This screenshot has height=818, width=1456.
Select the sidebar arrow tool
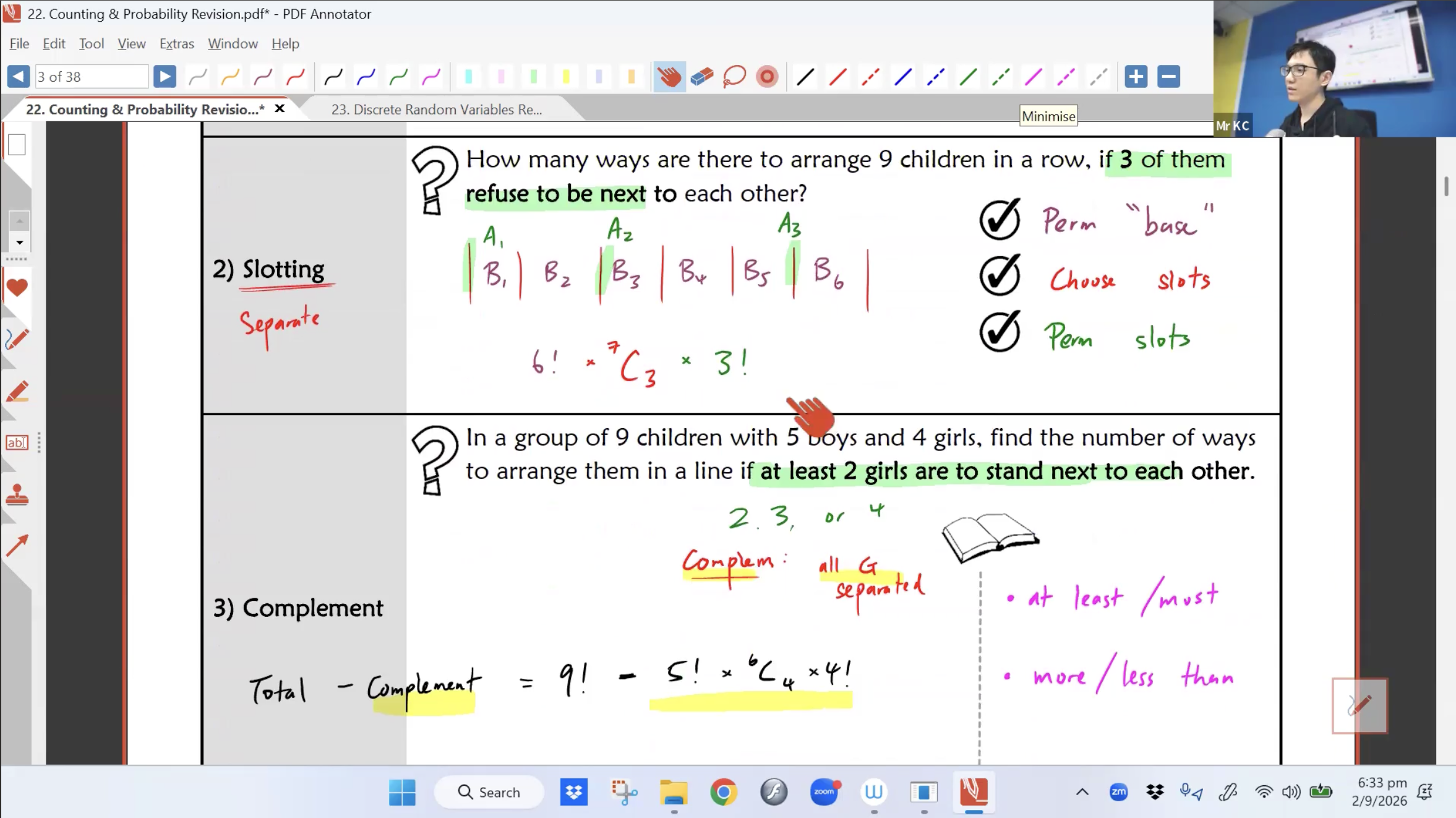[x=17, y=546]
